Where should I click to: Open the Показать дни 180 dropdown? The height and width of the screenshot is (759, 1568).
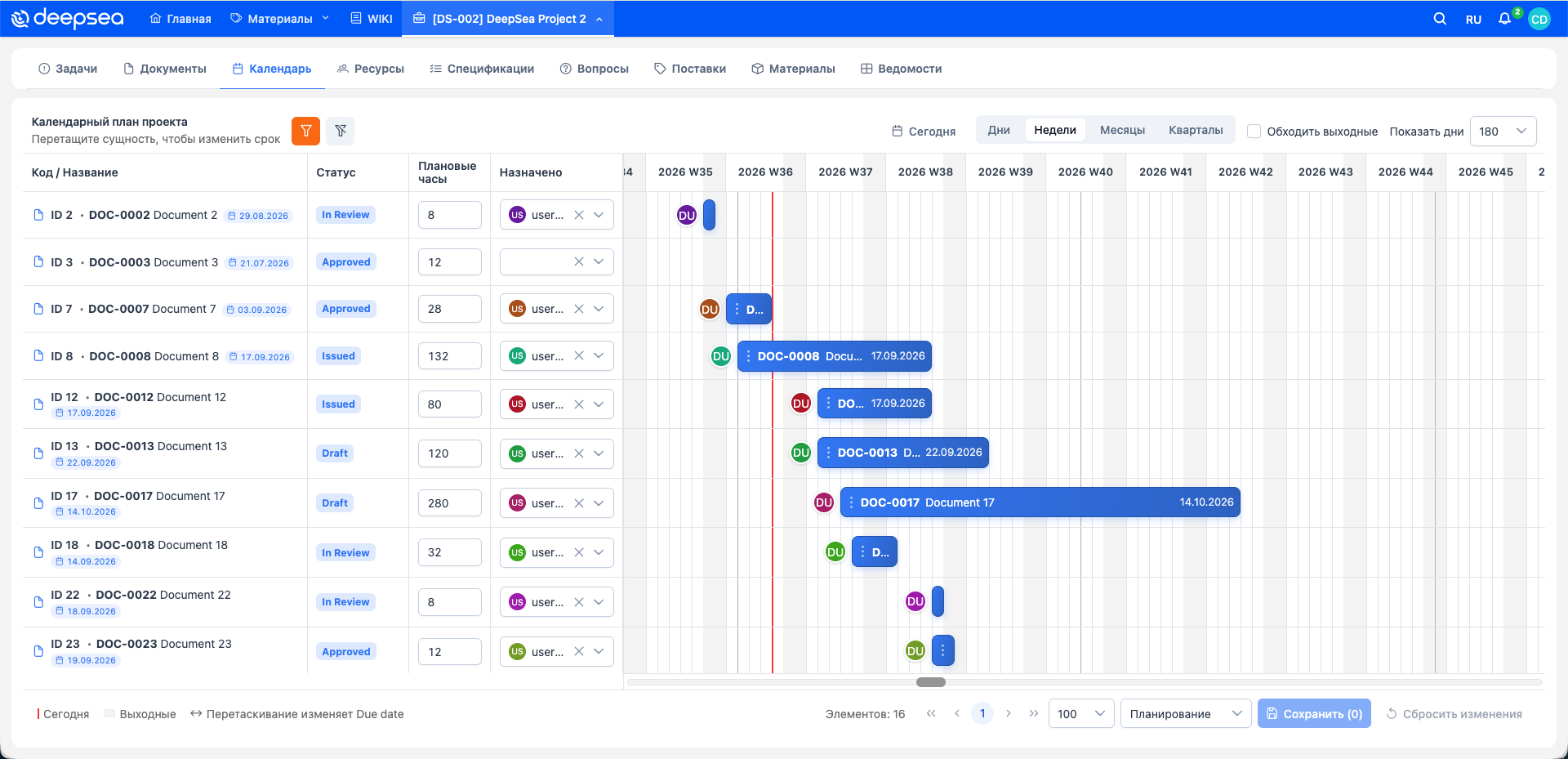[x=1503, y=131]
